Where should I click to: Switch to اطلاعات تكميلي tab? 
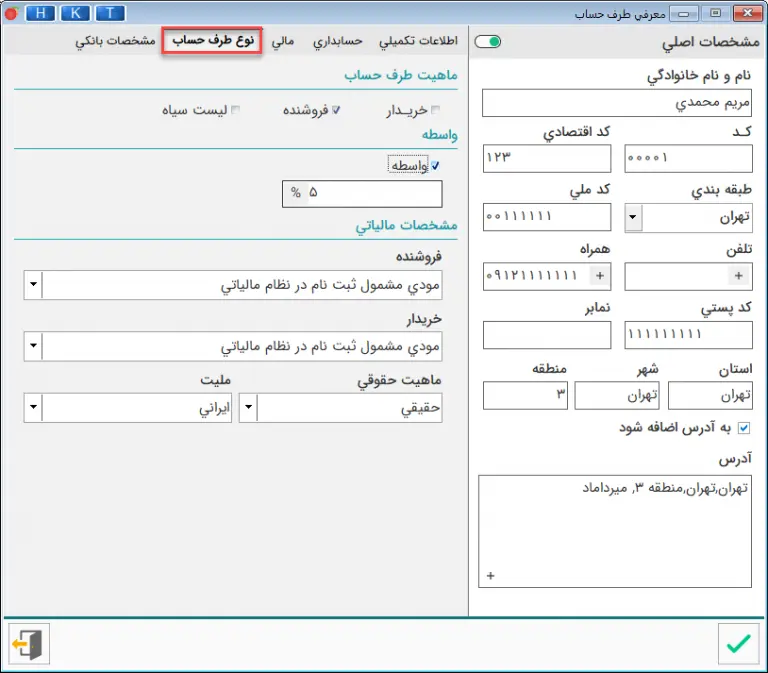418,41
